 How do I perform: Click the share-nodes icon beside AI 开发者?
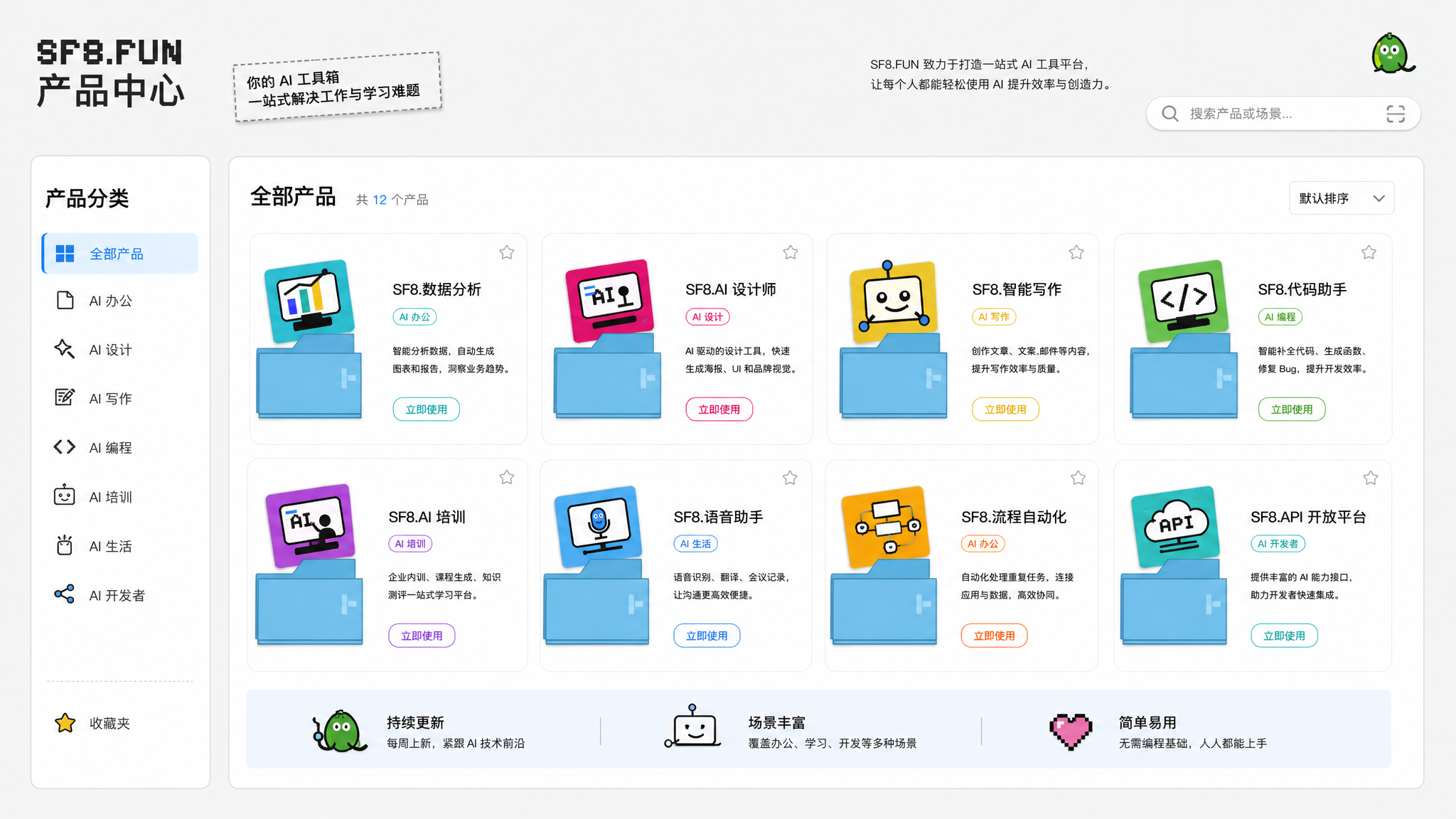(65, 594)
